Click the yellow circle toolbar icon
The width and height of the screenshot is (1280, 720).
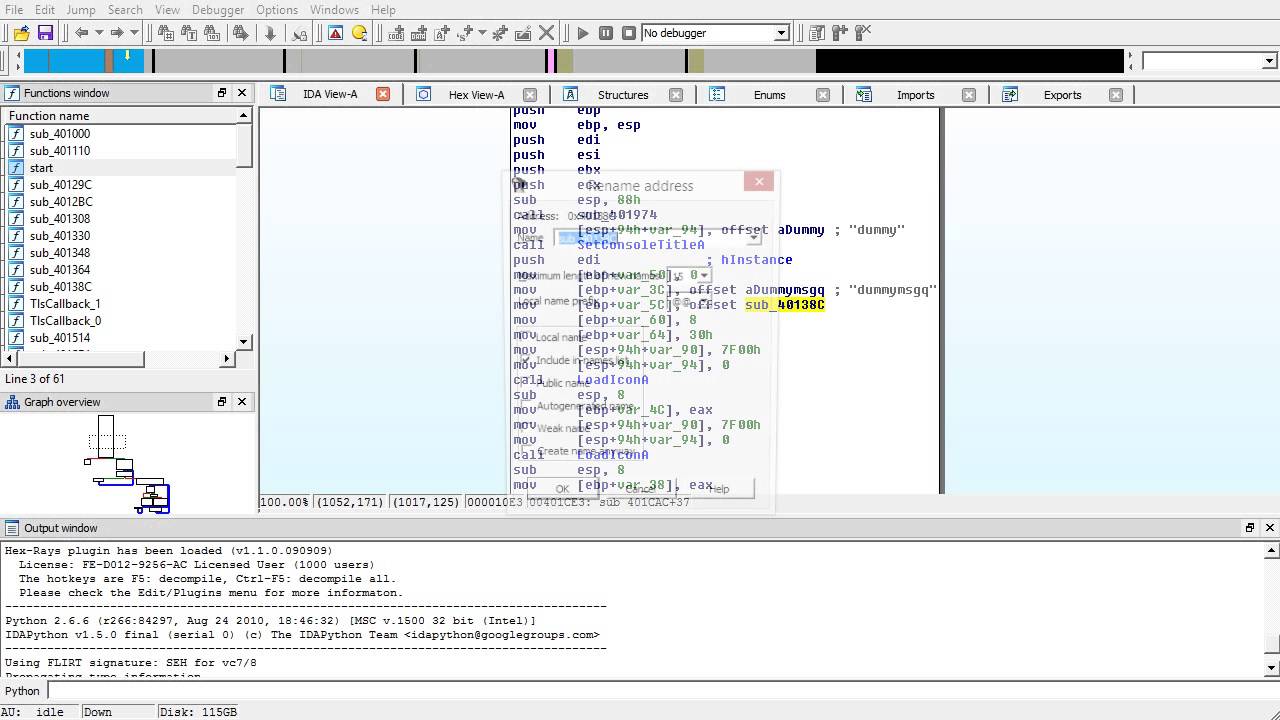pyautogui.click(x=359, y=33)
